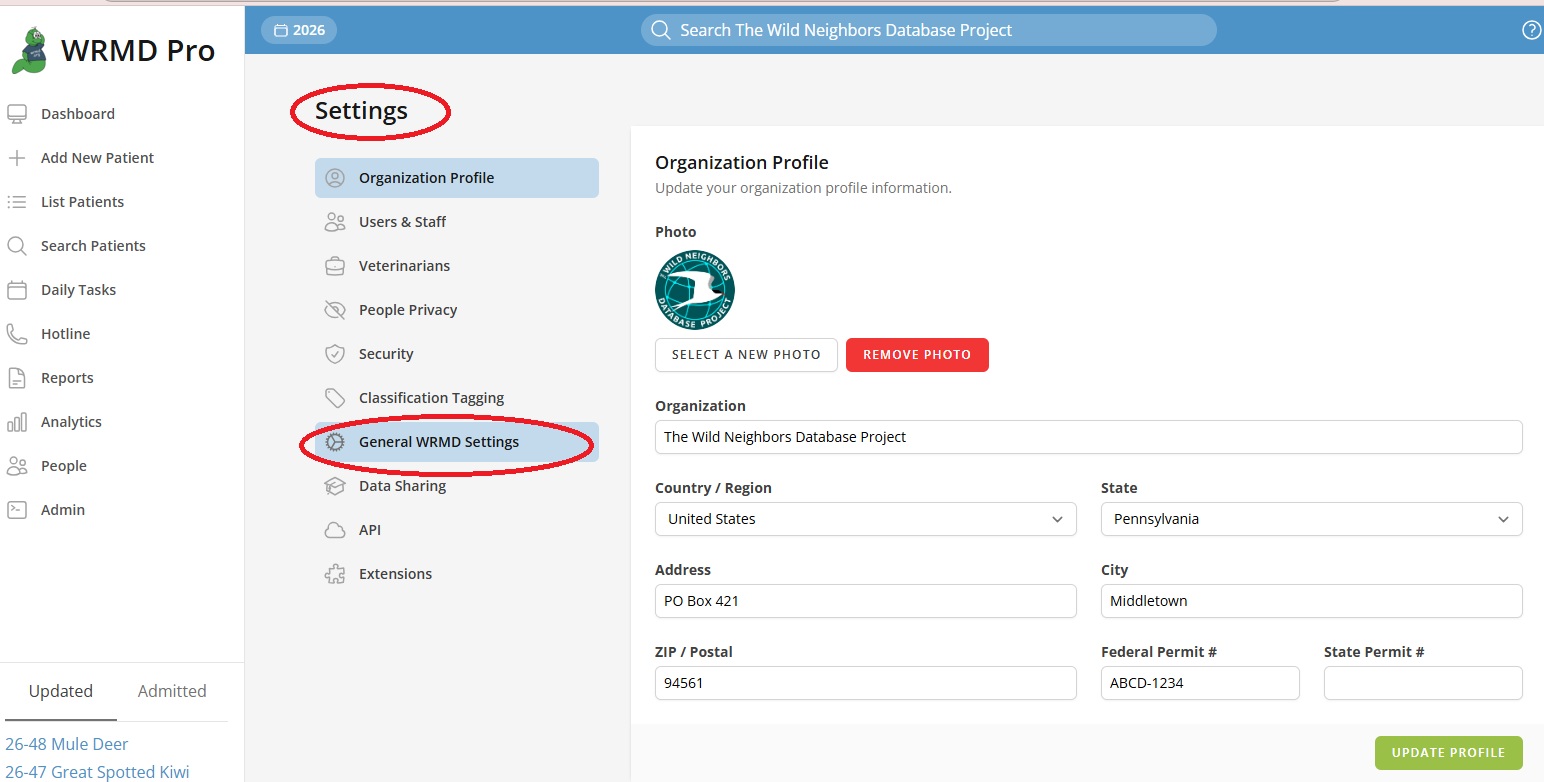The width and height of the screenshot is (1544, 782).
Task: Click the People Privacy crossed-eye icon
Action: (335, 310)
